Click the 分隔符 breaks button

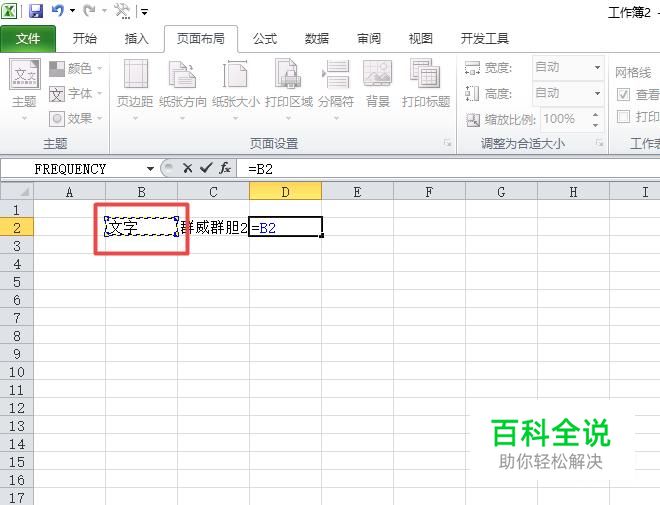336,89
